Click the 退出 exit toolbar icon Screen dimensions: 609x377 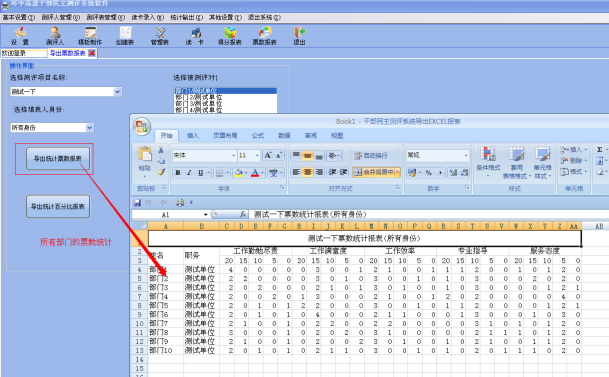[x=299, y=36]
